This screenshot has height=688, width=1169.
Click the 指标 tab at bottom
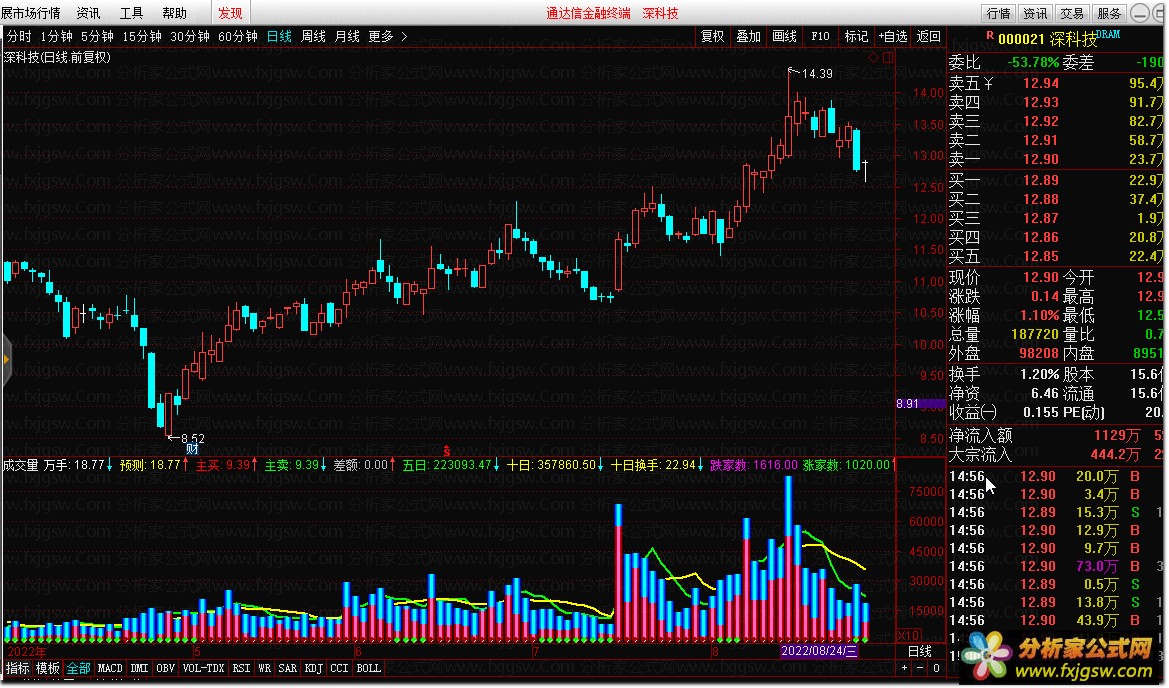click(18, 668)
